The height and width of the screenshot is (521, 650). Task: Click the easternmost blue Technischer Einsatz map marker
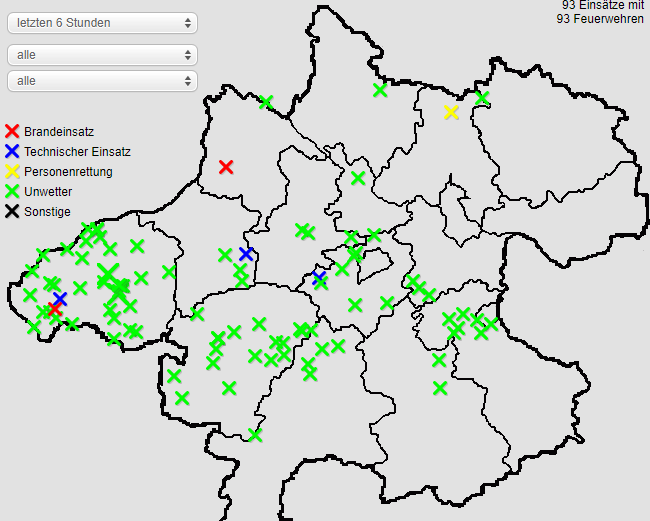point(319,277)
